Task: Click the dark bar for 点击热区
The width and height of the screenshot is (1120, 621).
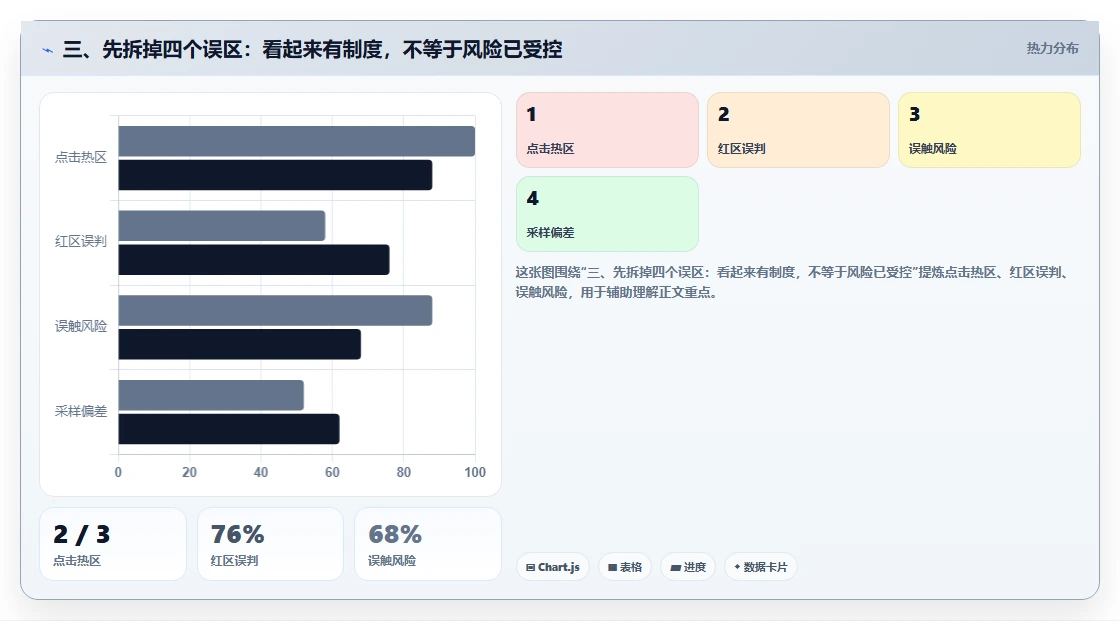Action: [275, 175]
